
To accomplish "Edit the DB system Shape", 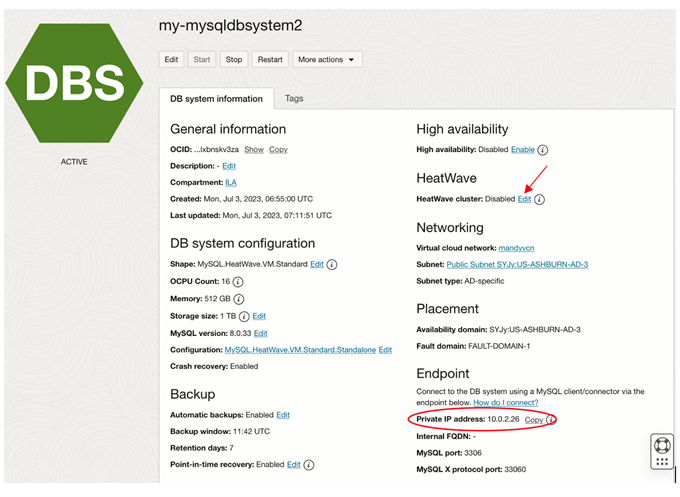I will (x=317, y=264).
